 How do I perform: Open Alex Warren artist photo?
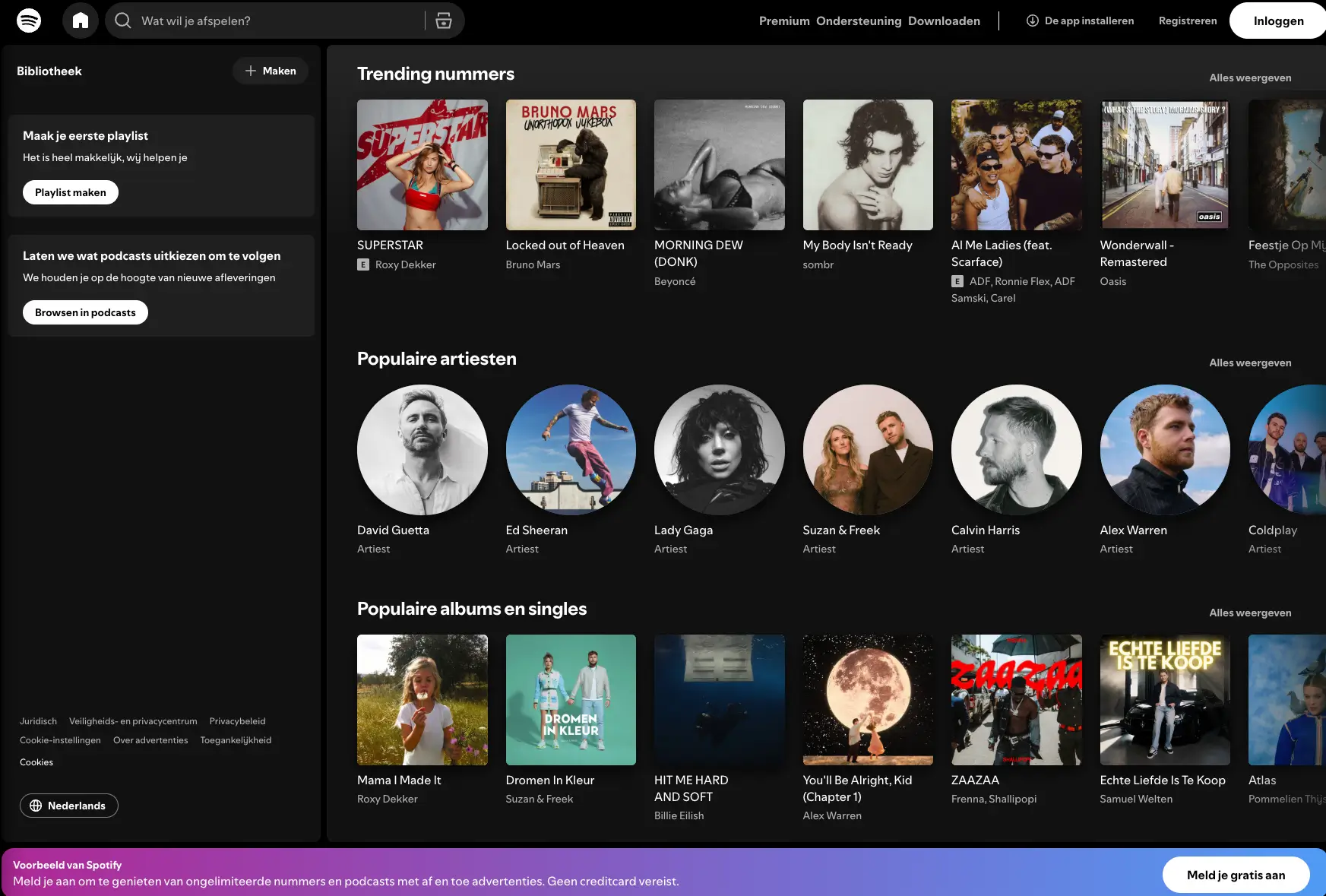pyautogui.click(x=1165, y=450)
